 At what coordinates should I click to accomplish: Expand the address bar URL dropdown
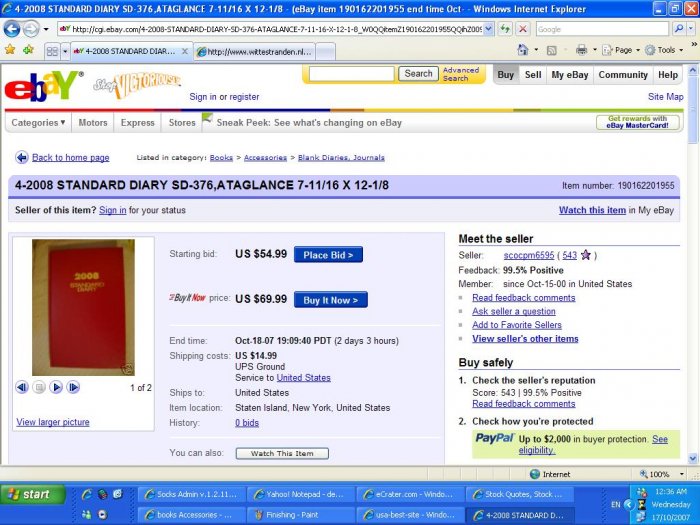coord(488,29)
